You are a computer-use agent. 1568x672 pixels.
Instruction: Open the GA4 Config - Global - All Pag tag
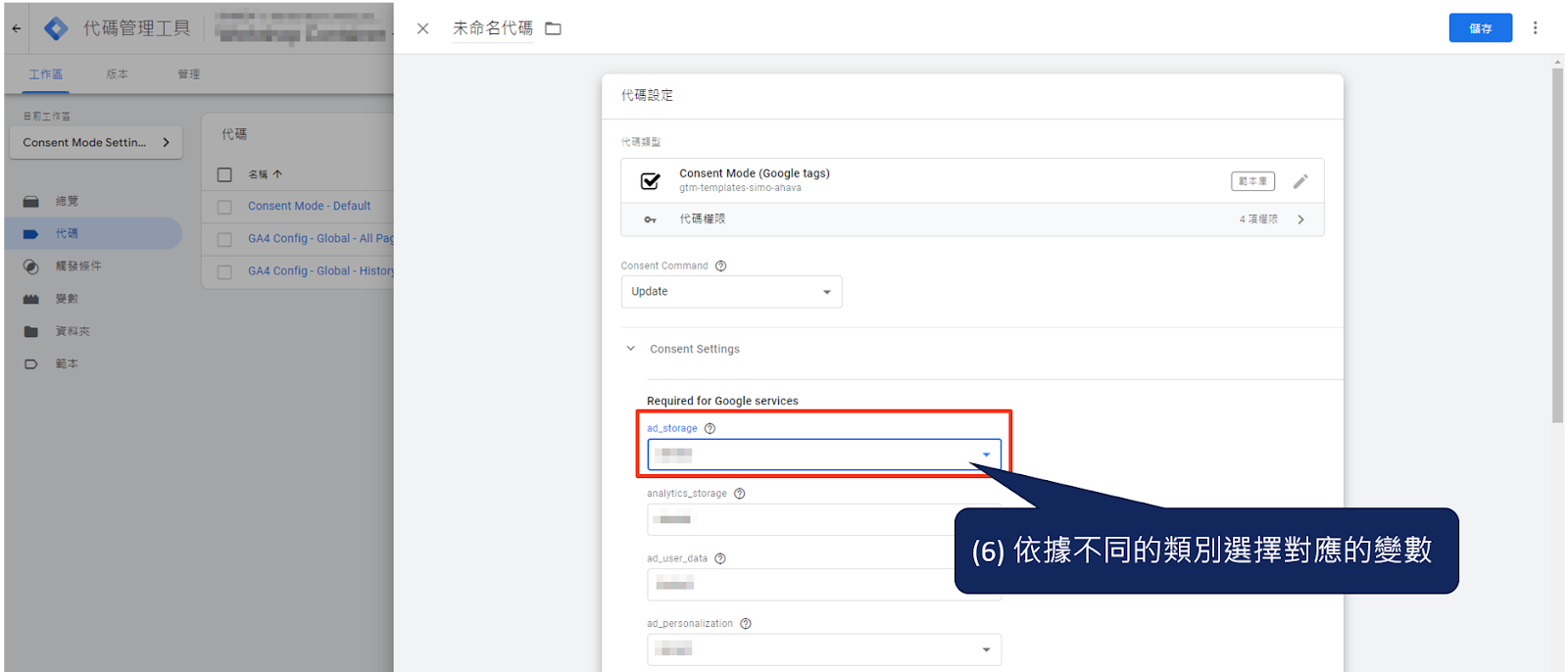320,238
